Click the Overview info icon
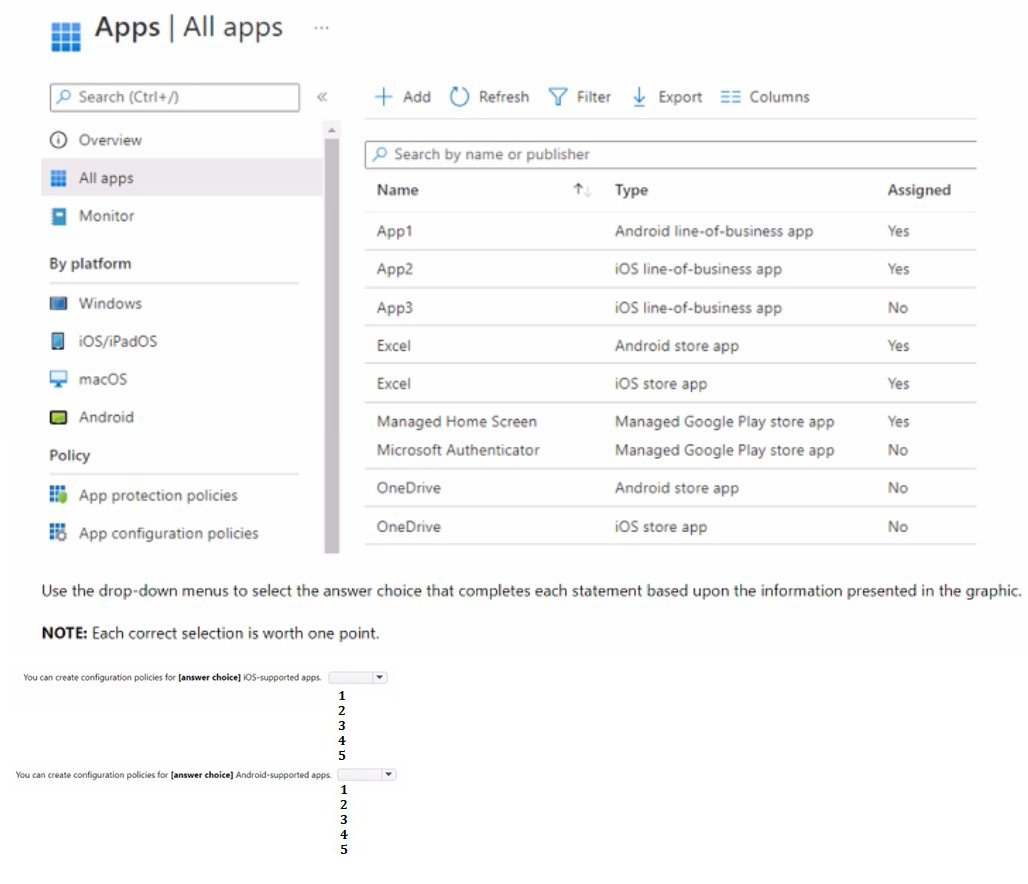The width and height of the screenshot is (1028, 884). click(58, 140)
